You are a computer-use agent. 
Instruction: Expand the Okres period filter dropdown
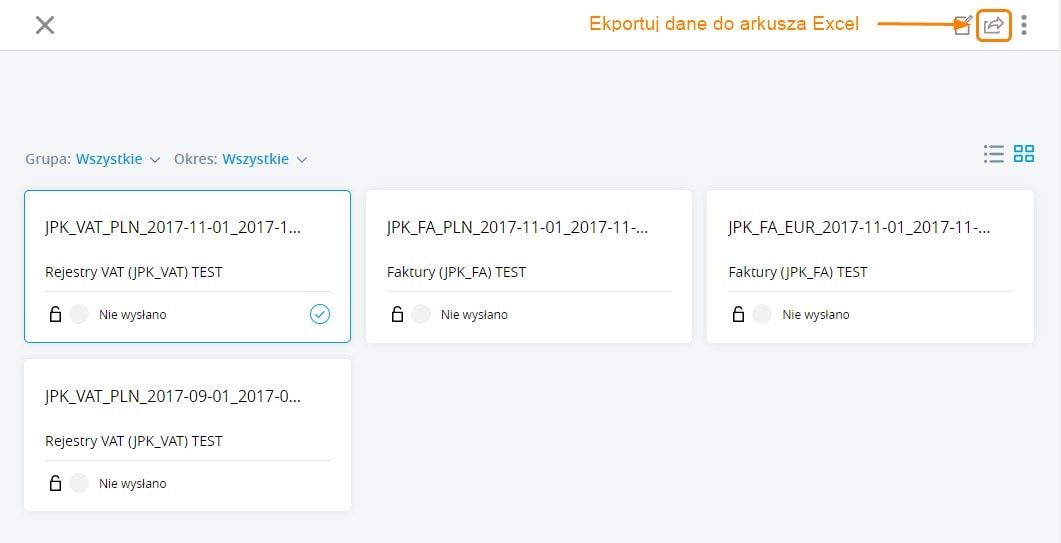pyautogui.click(x=264, y=159)
